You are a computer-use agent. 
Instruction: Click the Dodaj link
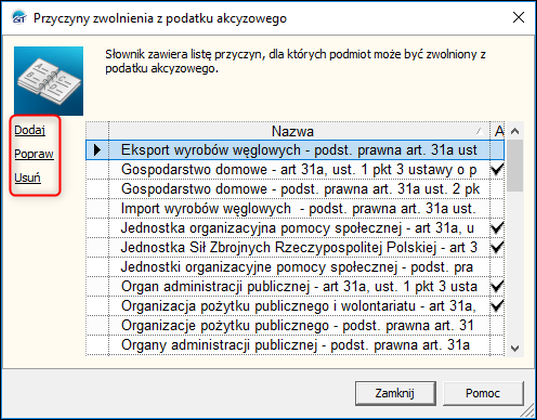click(x=30, y=130)
